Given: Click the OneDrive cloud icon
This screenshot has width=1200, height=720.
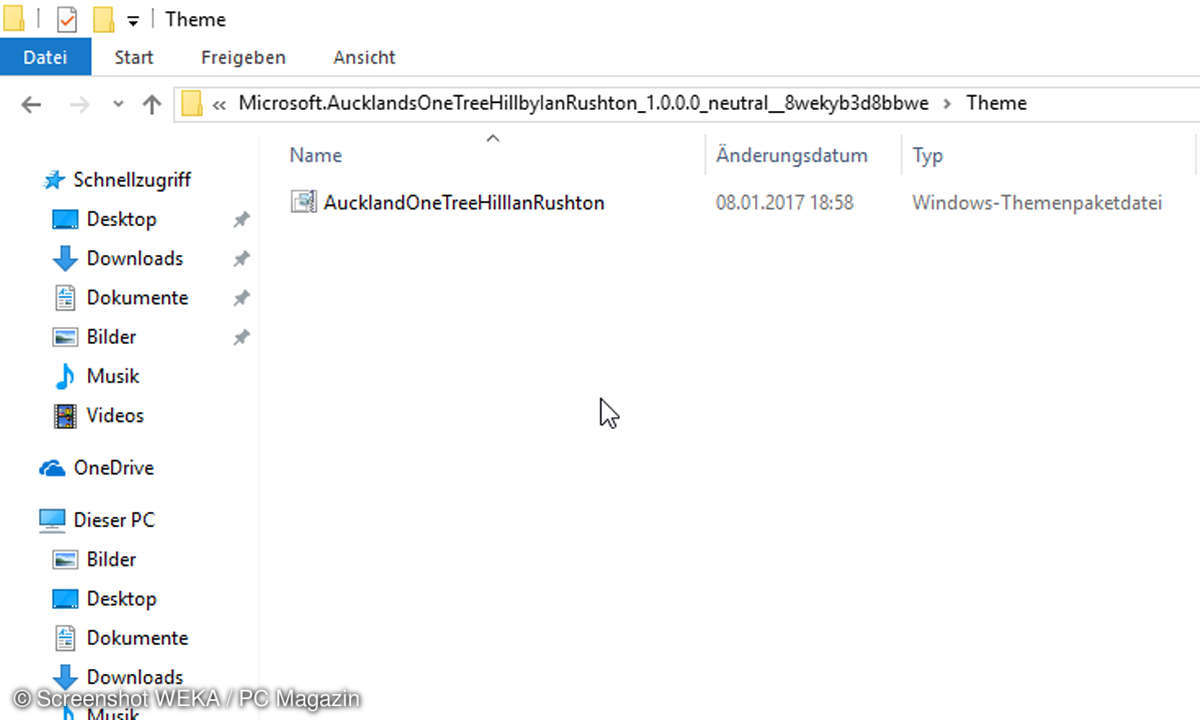Looking at the screenshot, I should [52, 467].
